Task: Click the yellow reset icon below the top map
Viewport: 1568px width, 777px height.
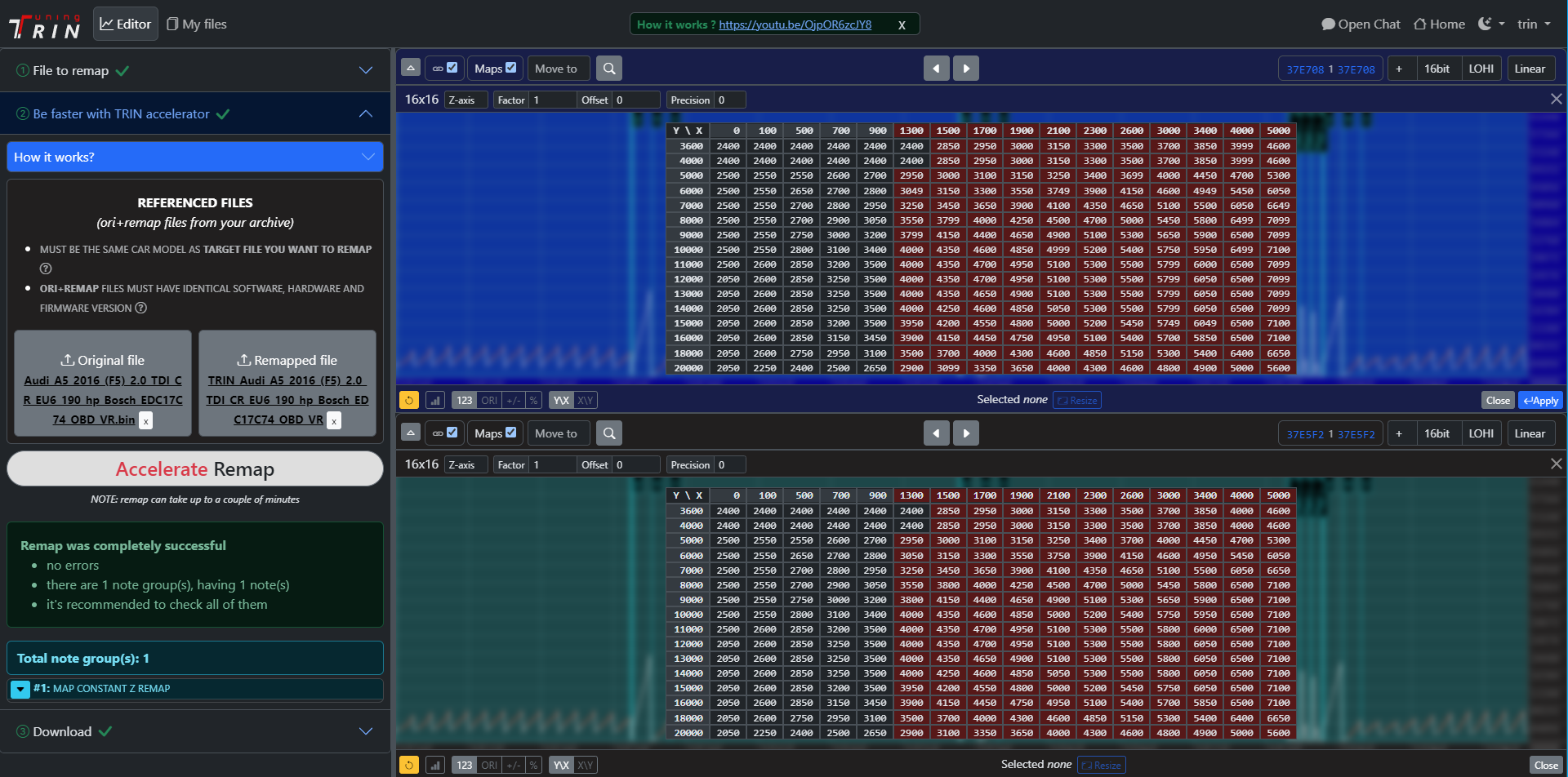Action: pyautogui.click(x=409, y=400)
